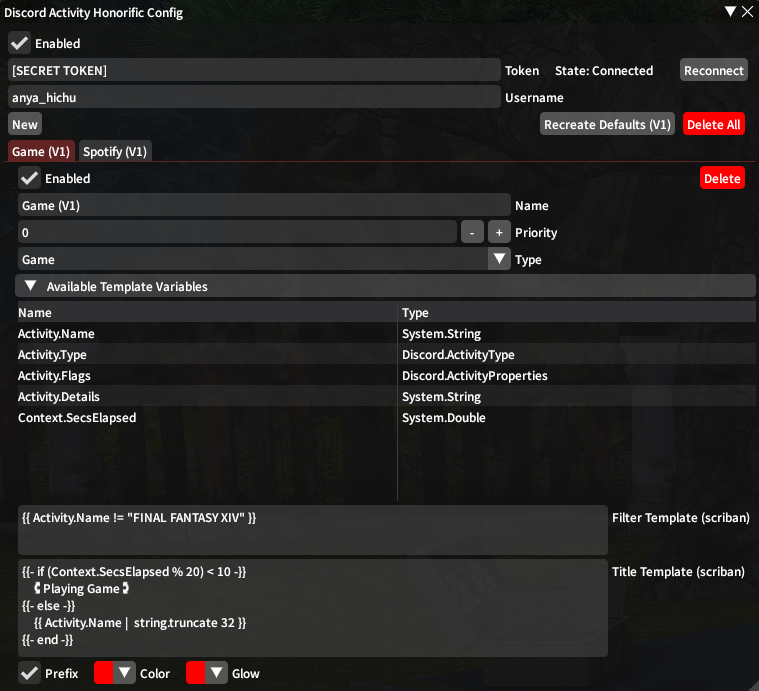Open the Type dropdown showing Game

[499, 259]
